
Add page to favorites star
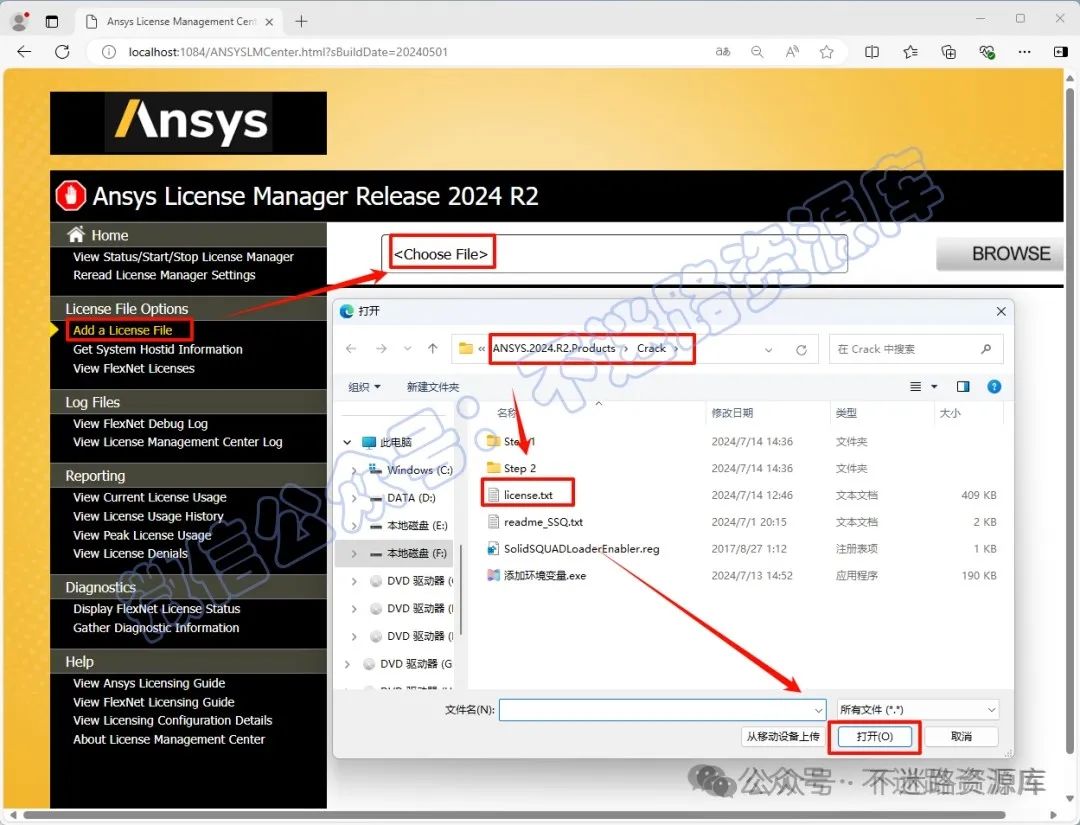pyautogui.click(x=827, y=52)
